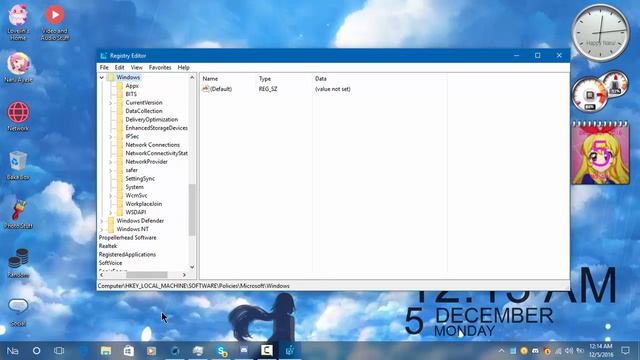
Task: Select the Network Connections key
Action: point(152,145)
